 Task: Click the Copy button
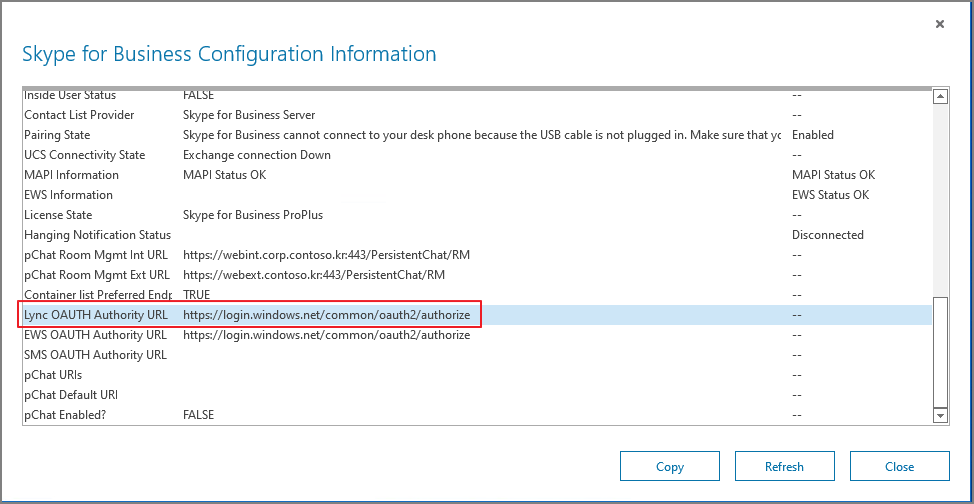click(670, 466)
